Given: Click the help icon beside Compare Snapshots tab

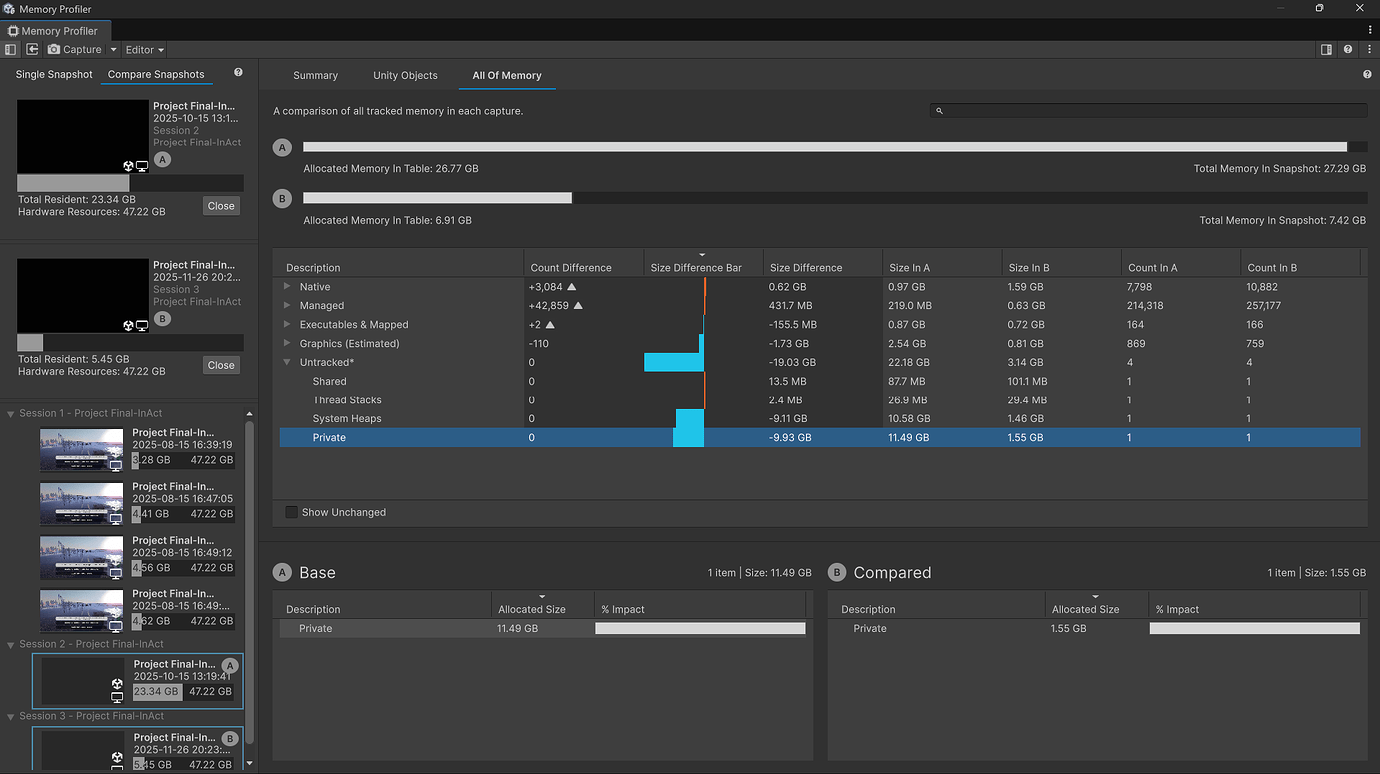Looking at the screenshot, I should (237, 71).
